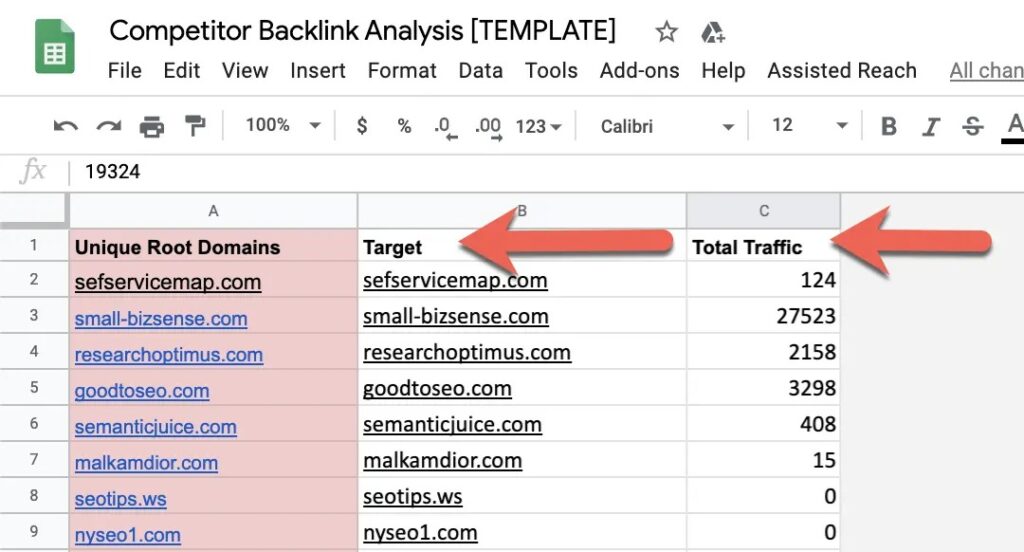Click sefservicemap.com in Target column
The width and height of the screenshot is (1024, 552).
click(455, 280)
